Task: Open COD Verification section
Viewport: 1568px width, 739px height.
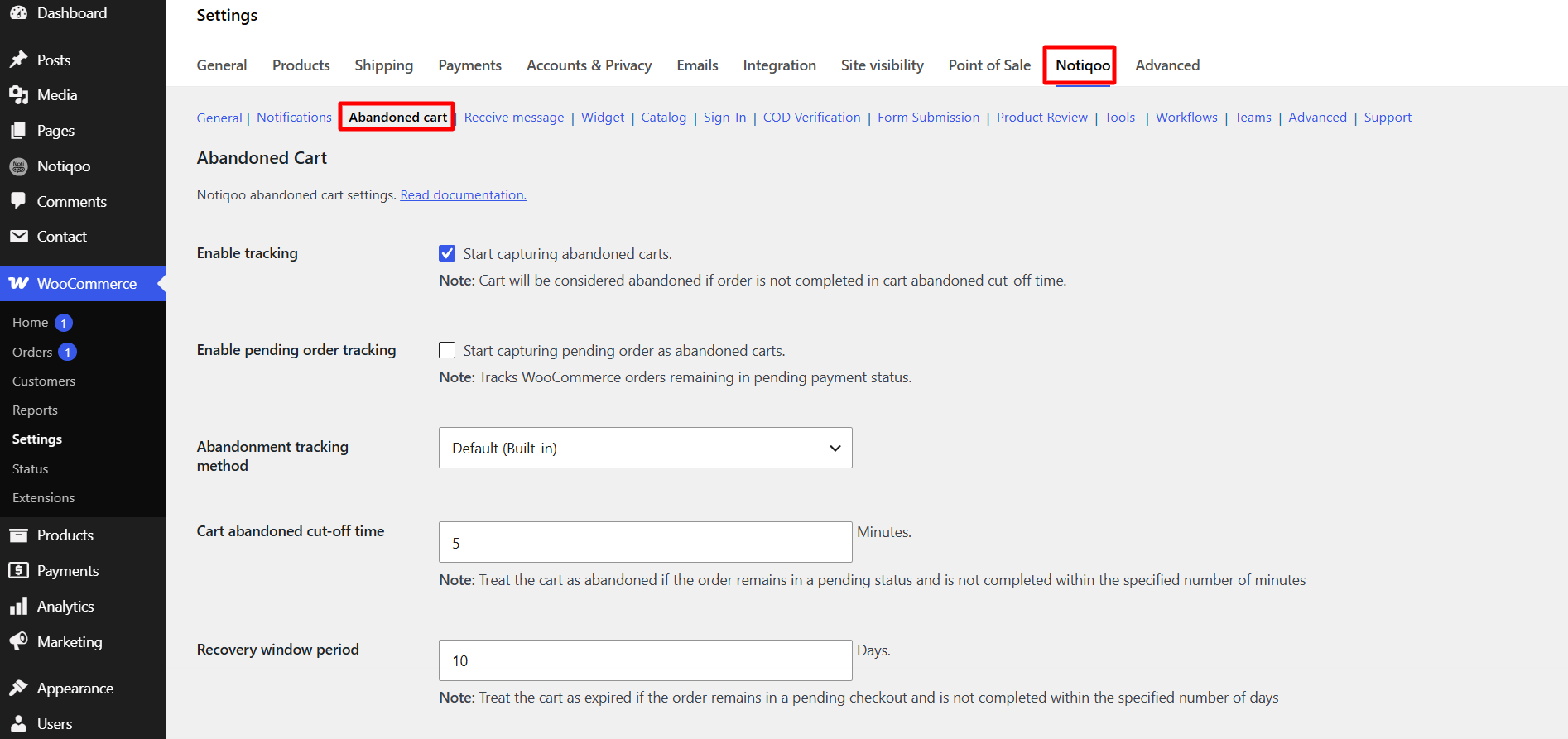Action: coord(812,118)
